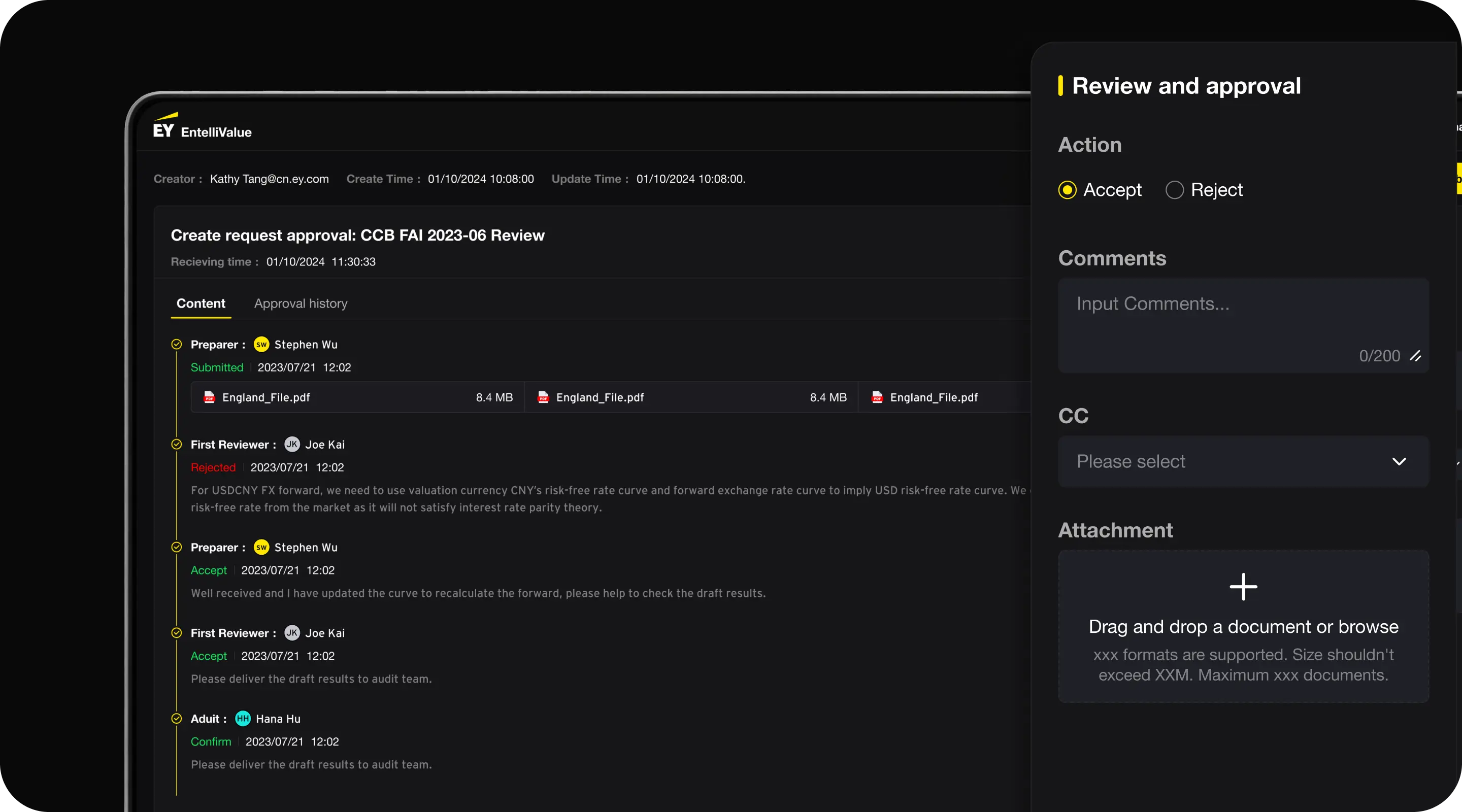Click the check icon beside second Preparer step
1462x812 pixels.
pos(177,547)
